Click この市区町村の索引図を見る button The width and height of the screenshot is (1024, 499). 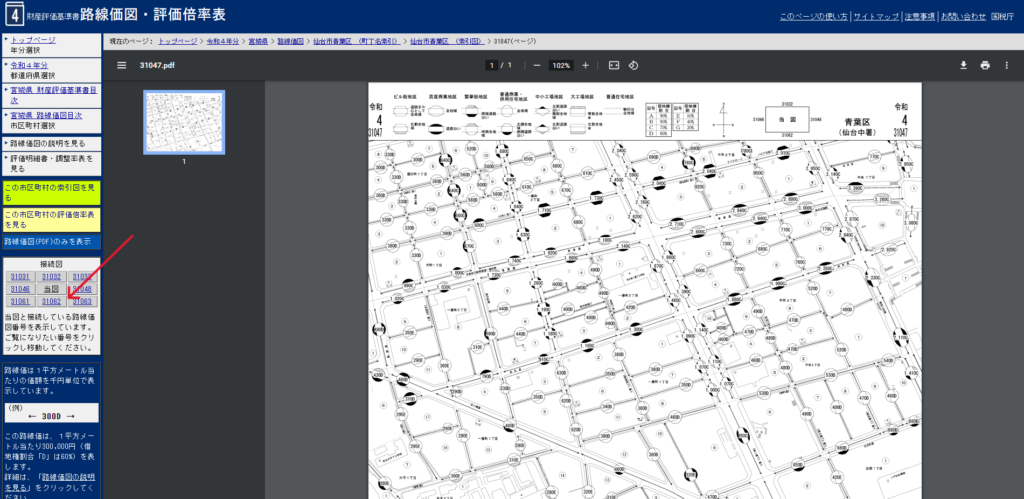52,192
